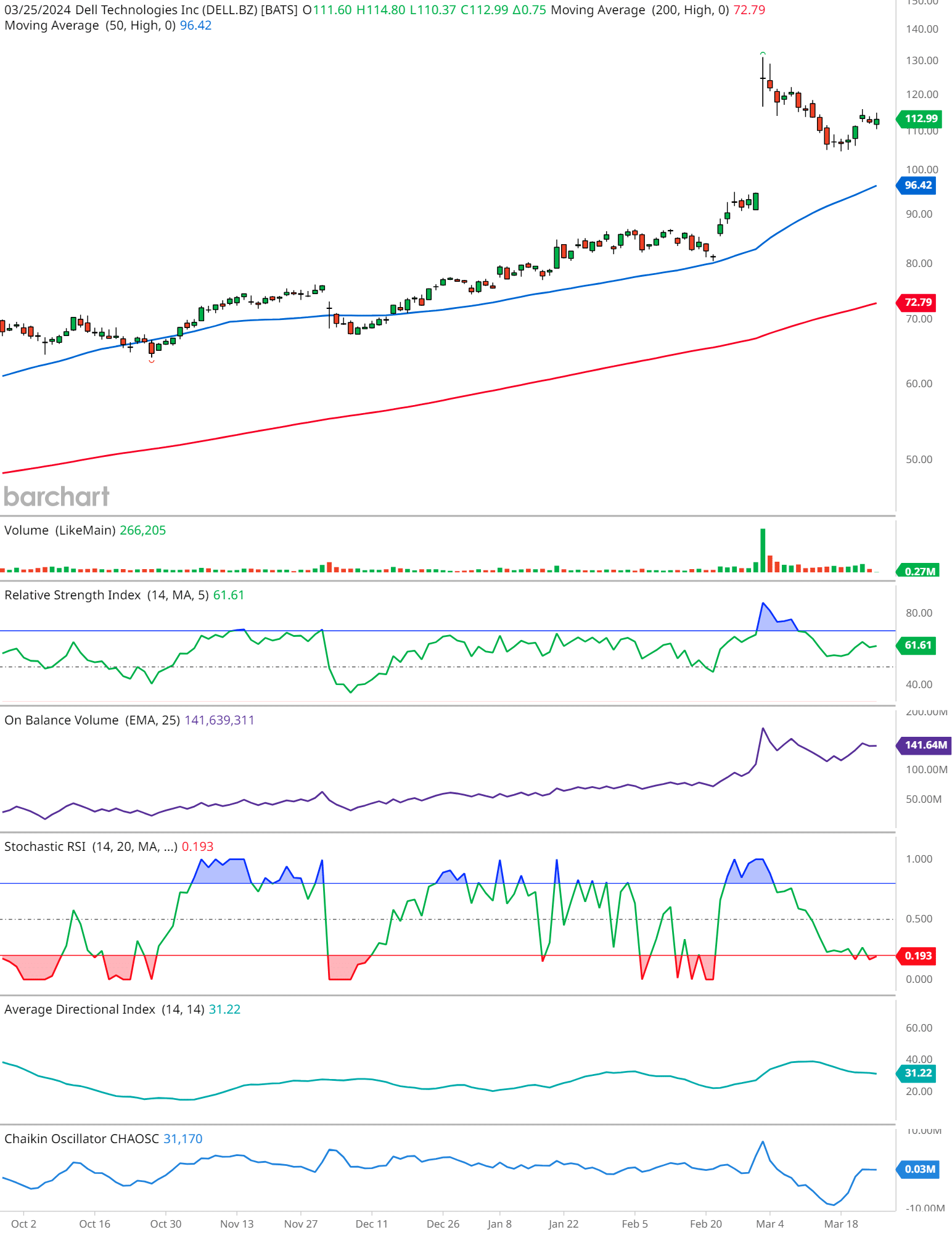952x1235 pixels.
Task: Click Chaikin Oscillator CHAOSC title
Action: [81, 1139]
